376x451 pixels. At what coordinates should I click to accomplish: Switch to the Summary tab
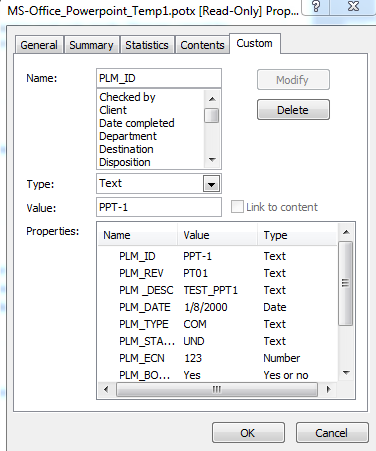91,45
